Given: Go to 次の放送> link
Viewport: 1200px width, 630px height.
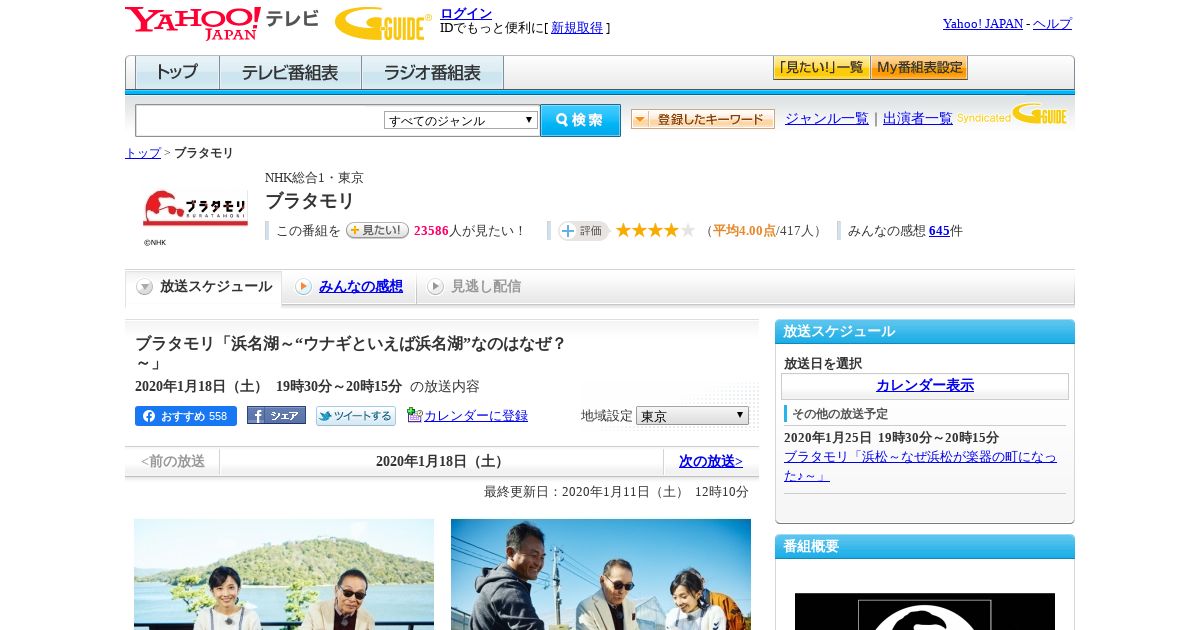Looking at the screenshot, I should click(711, 462).
